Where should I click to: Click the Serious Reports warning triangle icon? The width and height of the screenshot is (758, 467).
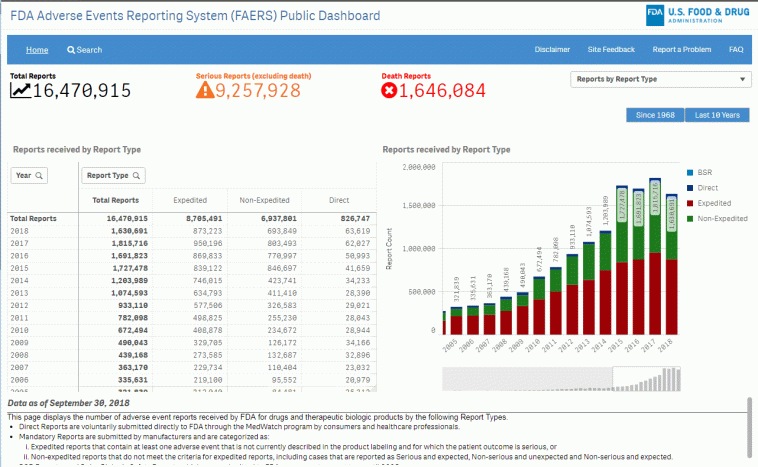click(x=205, y=91)
